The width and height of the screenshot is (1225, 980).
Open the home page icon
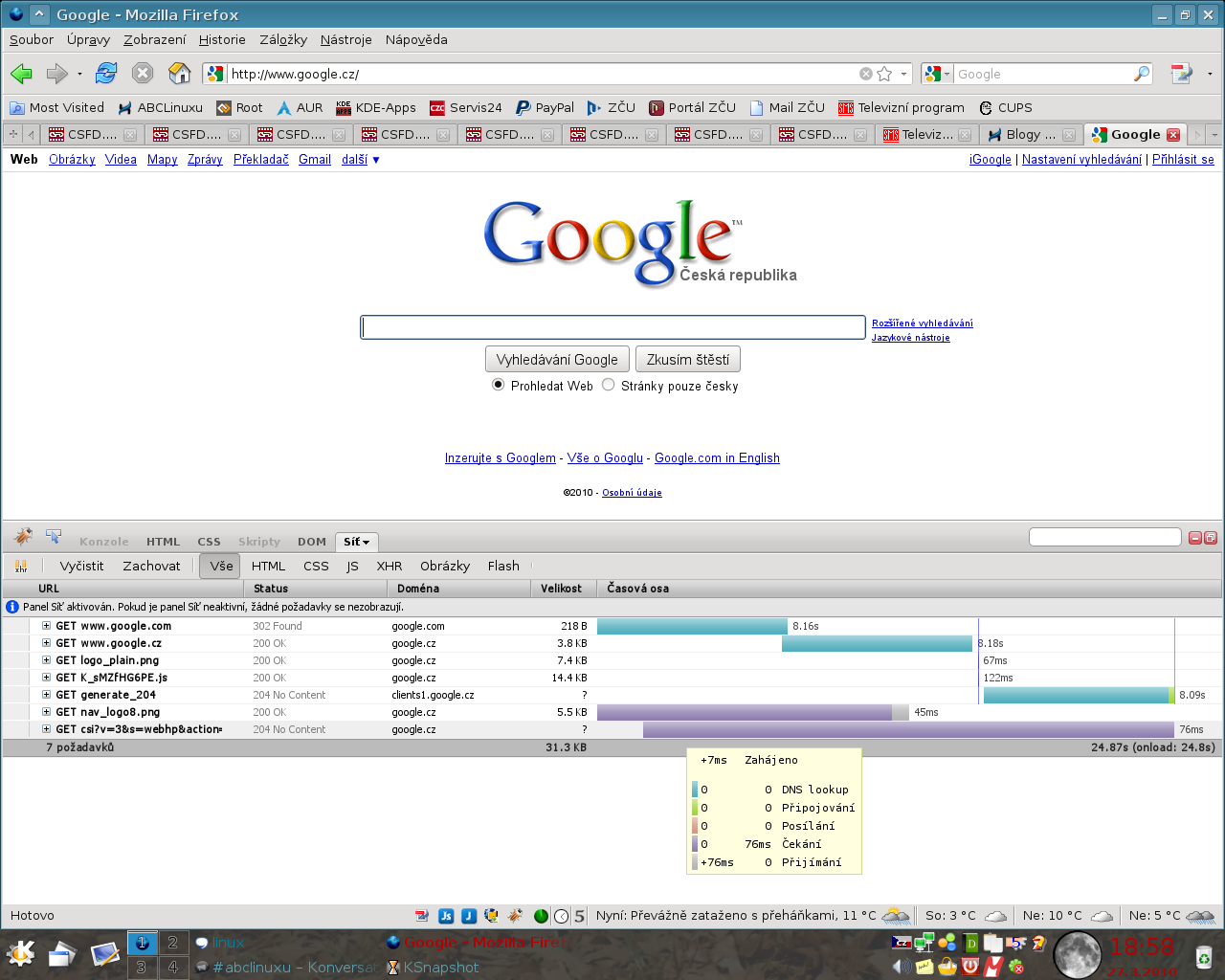pos(179,74)
